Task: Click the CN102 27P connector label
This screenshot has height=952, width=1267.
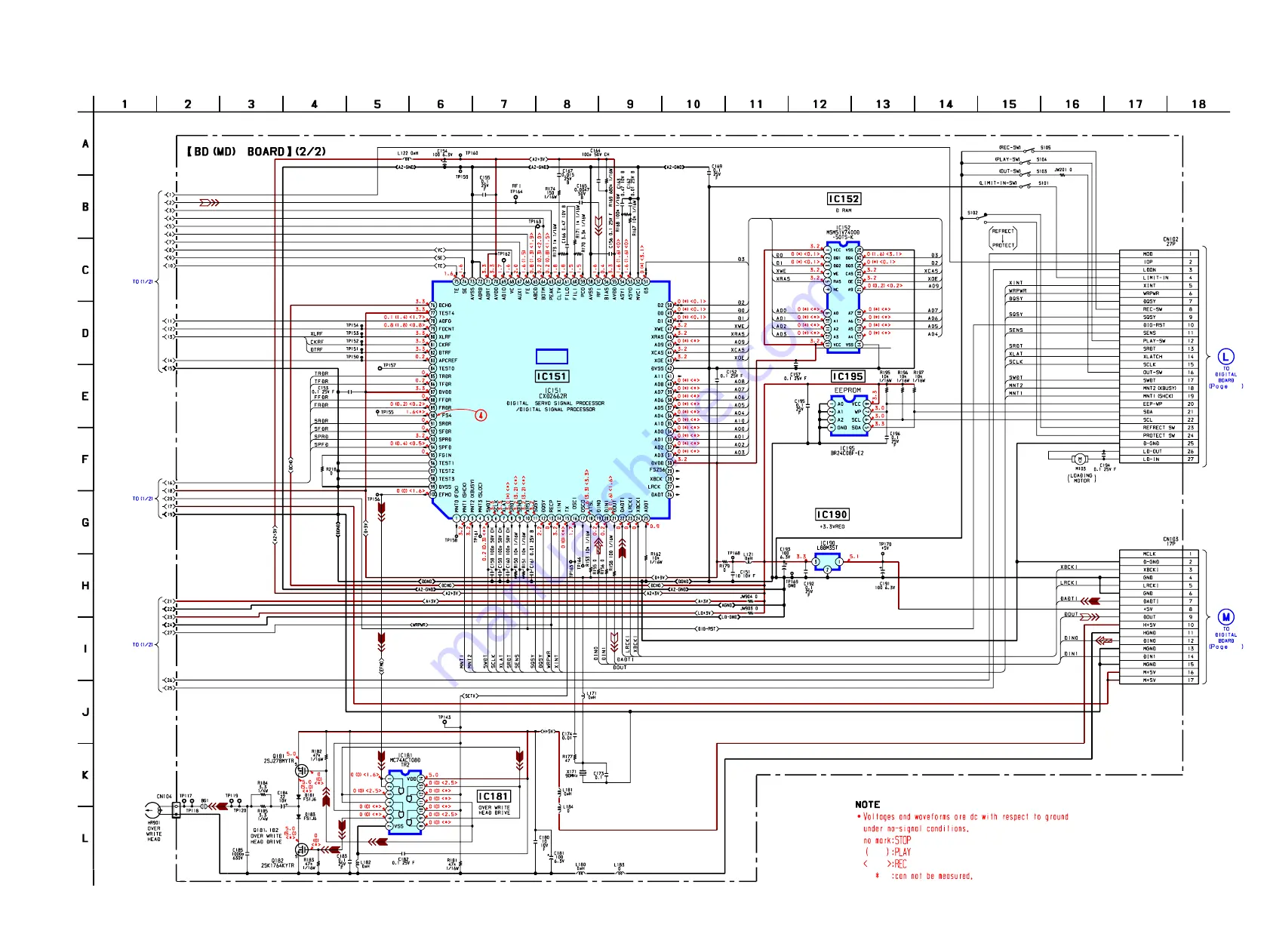Action: pos(1170,241)
